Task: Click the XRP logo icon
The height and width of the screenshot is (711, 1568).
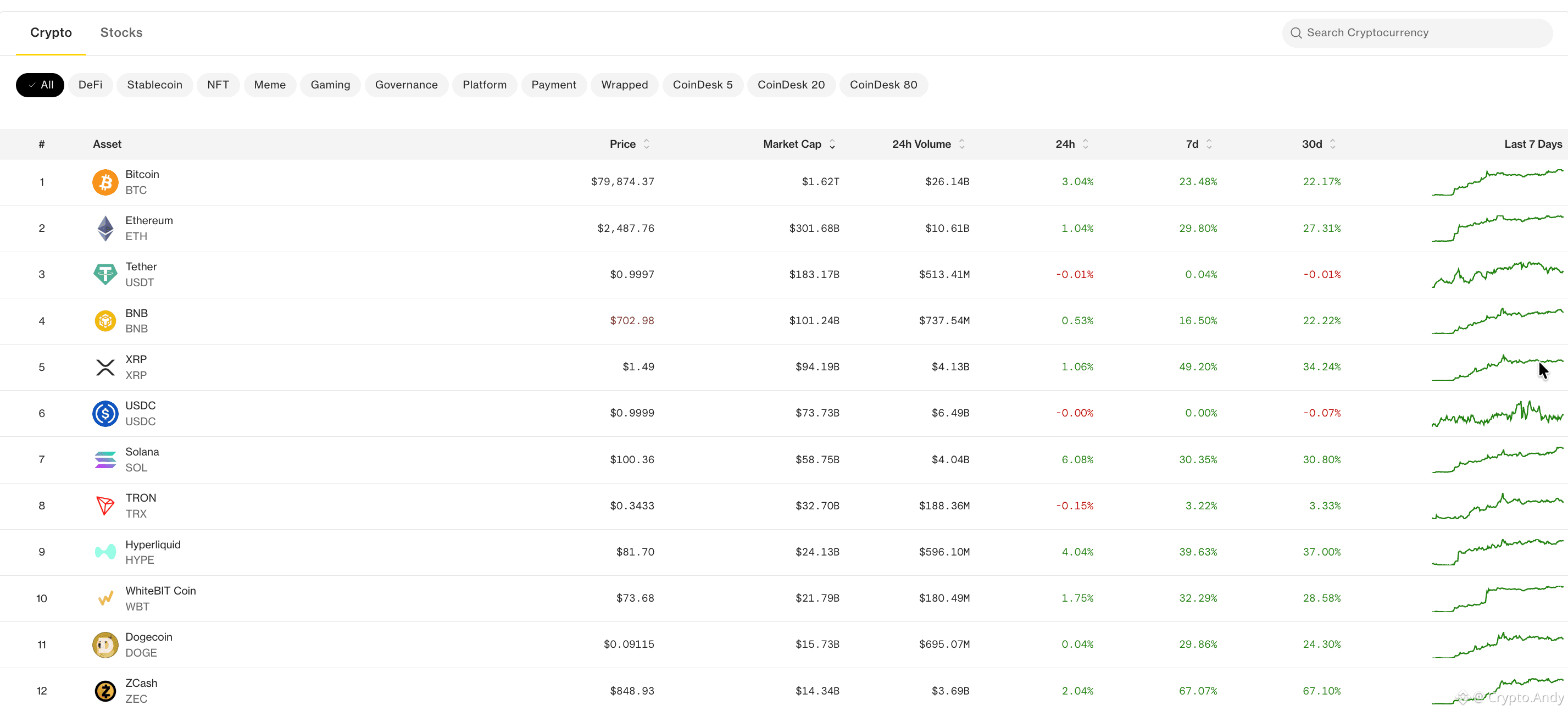Action: click(105, 367)
